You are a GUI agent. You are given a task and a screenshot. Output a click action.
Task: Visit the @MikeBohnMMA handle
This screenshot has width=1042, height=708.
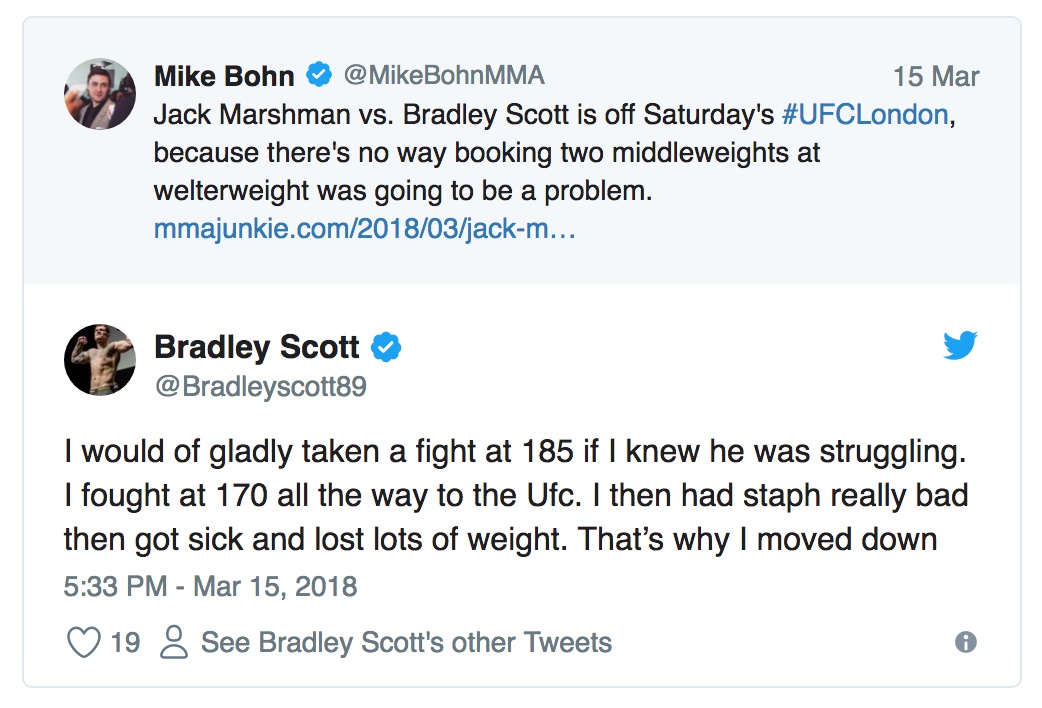click(x=444, y=75)
